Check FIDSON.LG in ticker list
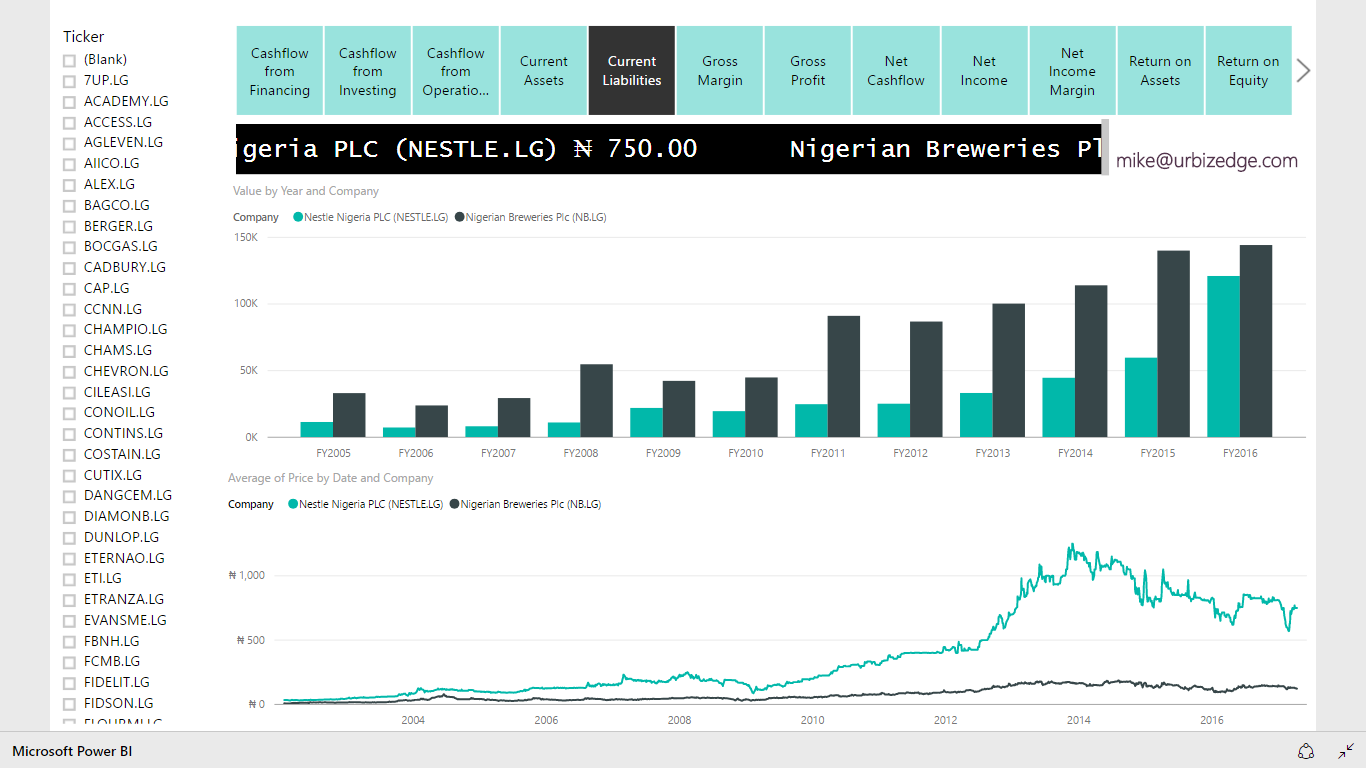1366x768 pixels. tap(69, 704)
